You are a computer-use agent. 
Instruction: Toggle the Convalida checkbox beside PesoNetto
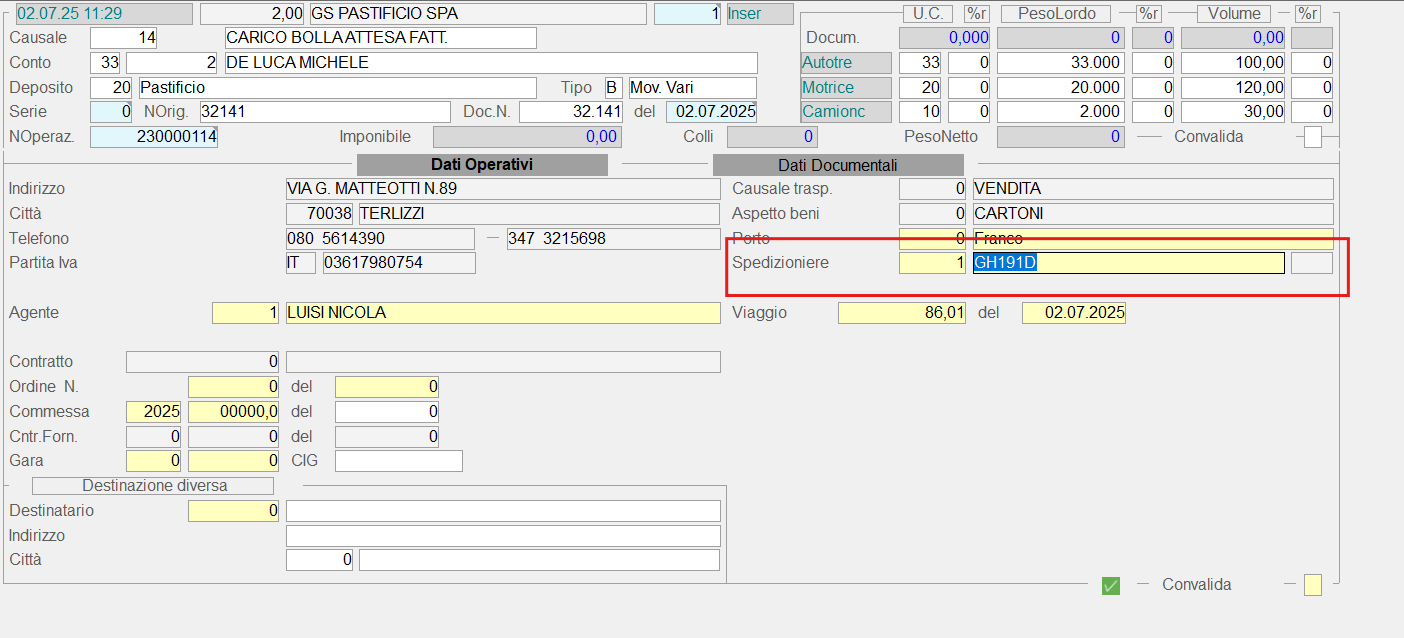[x=1312, y=137]
